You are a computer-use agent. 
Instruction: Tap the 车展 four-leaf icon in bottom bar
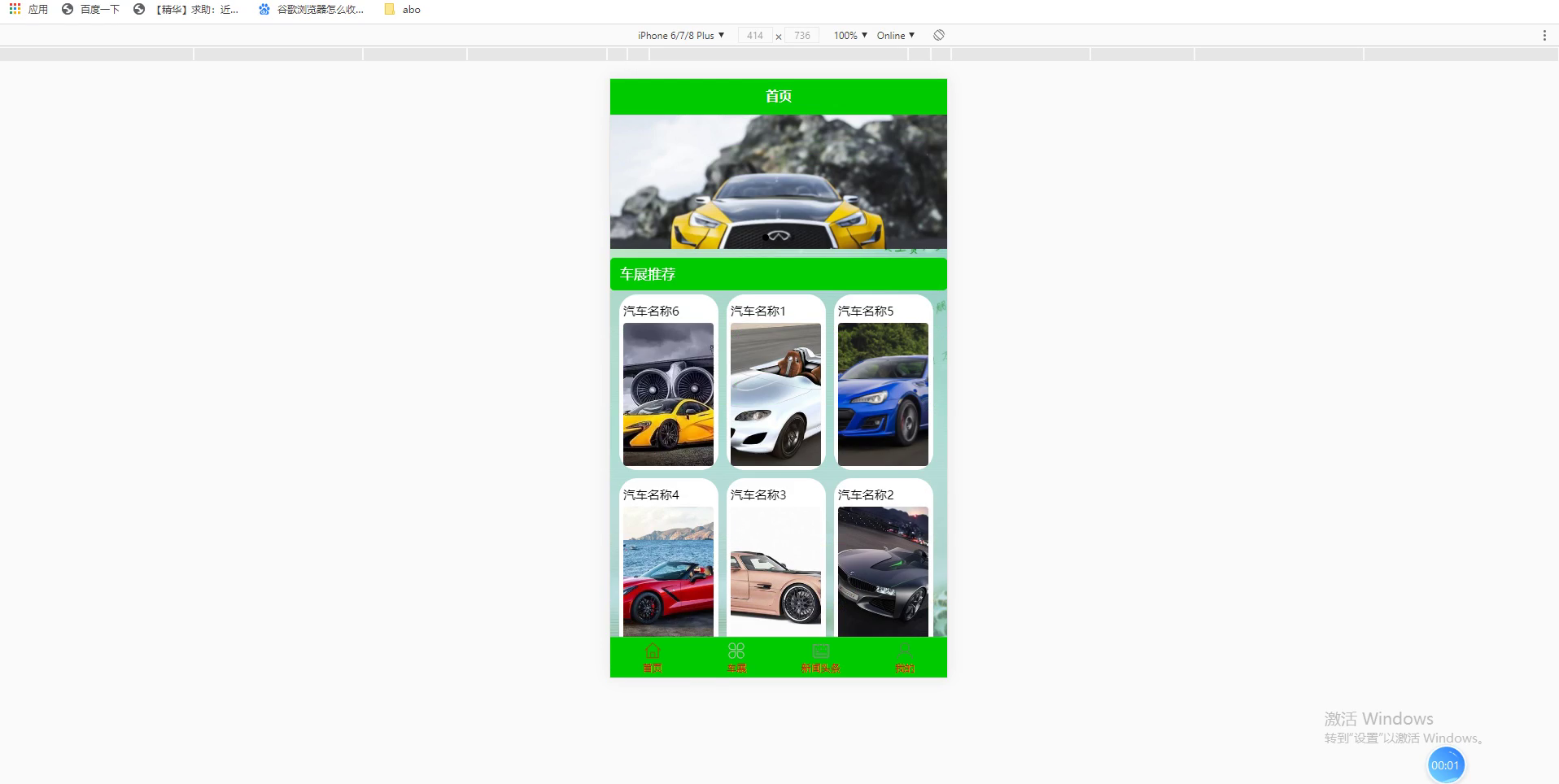tap(736, 651)
